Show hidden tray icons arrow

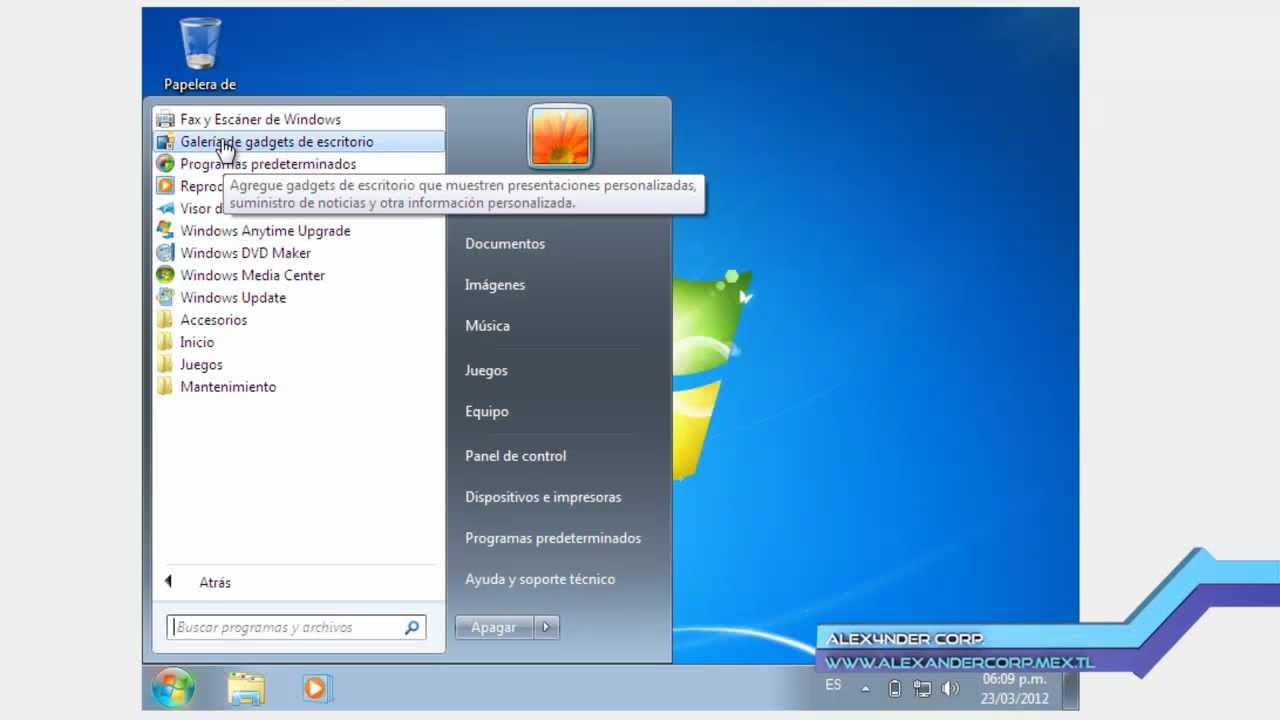(866, 688)
